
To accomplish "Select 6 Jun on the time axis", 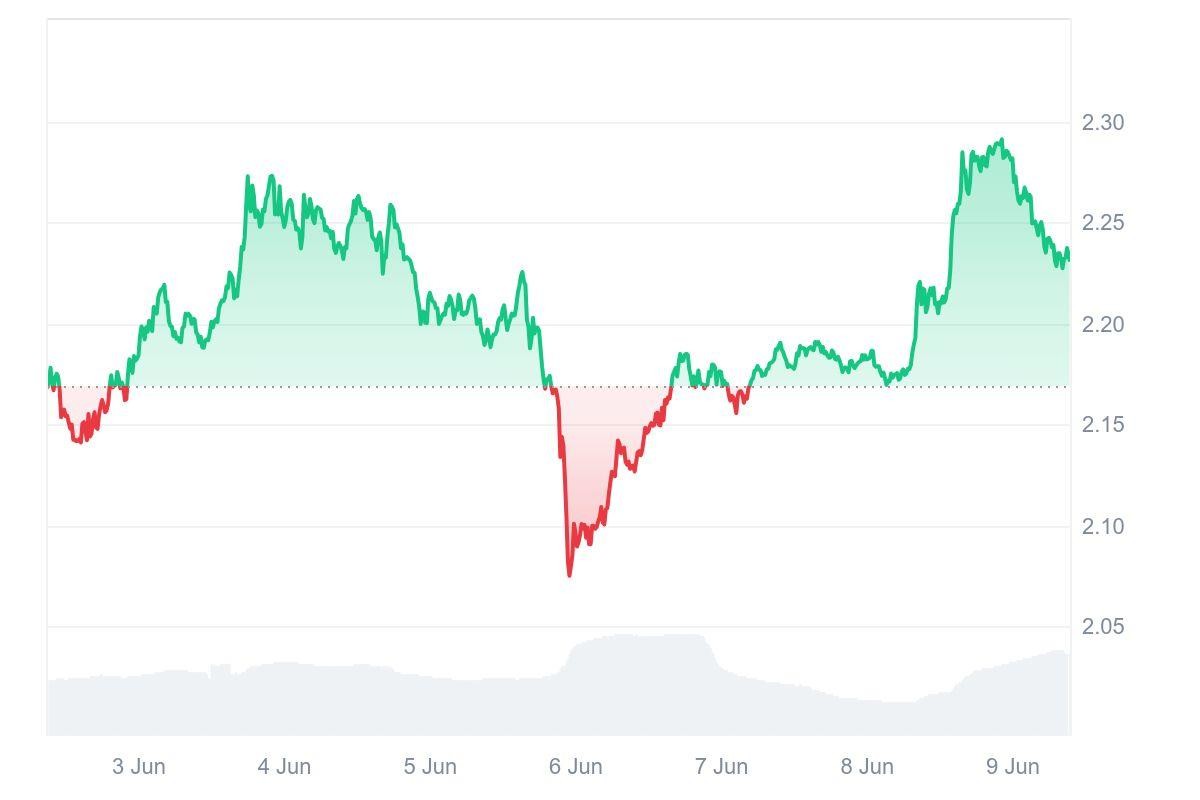I will tap(576, 767).
